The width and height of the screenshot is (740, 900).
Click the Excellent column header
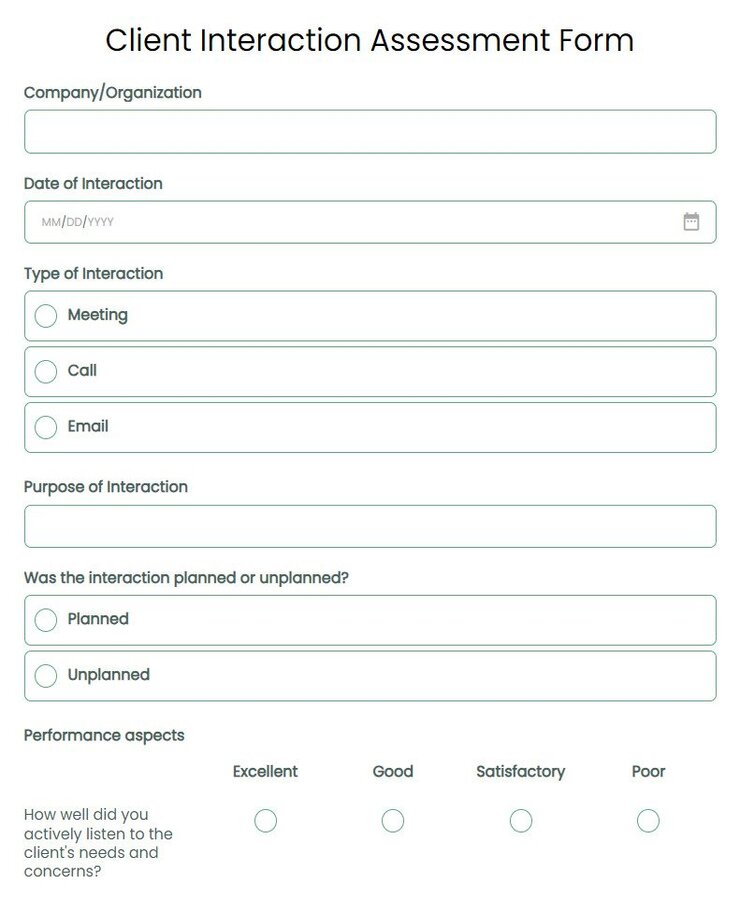(264, 771)
